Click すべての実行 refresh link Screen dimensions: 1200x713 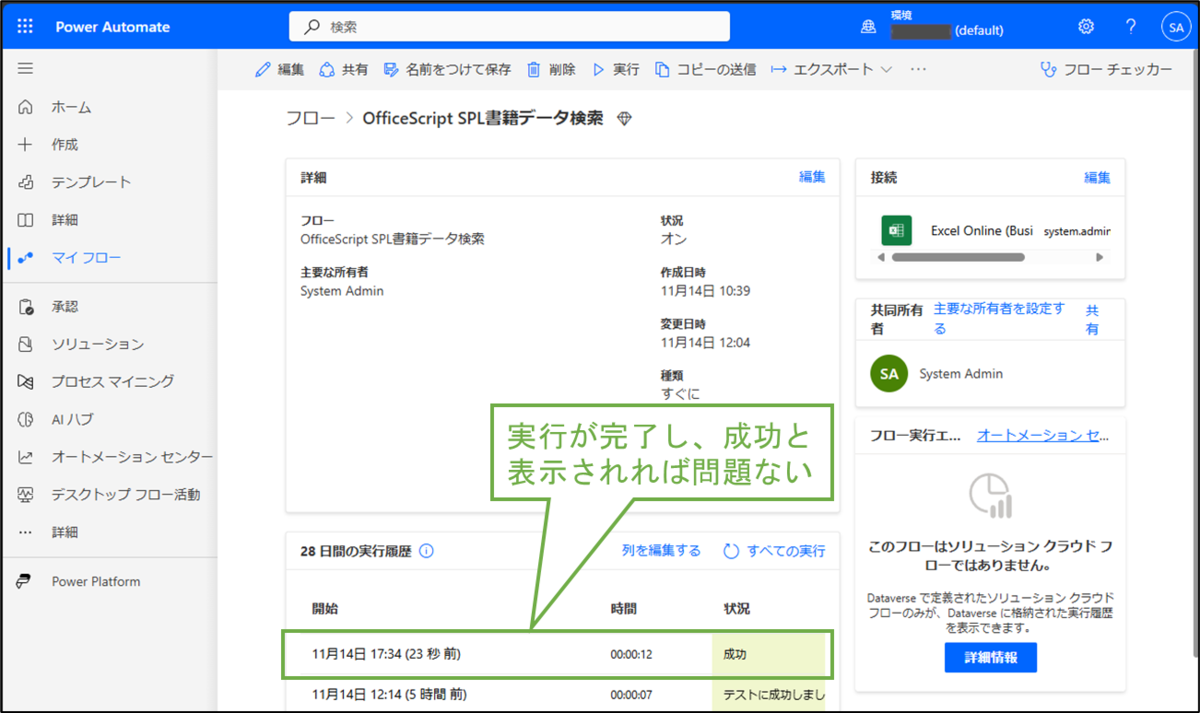[x=774, y=551]
